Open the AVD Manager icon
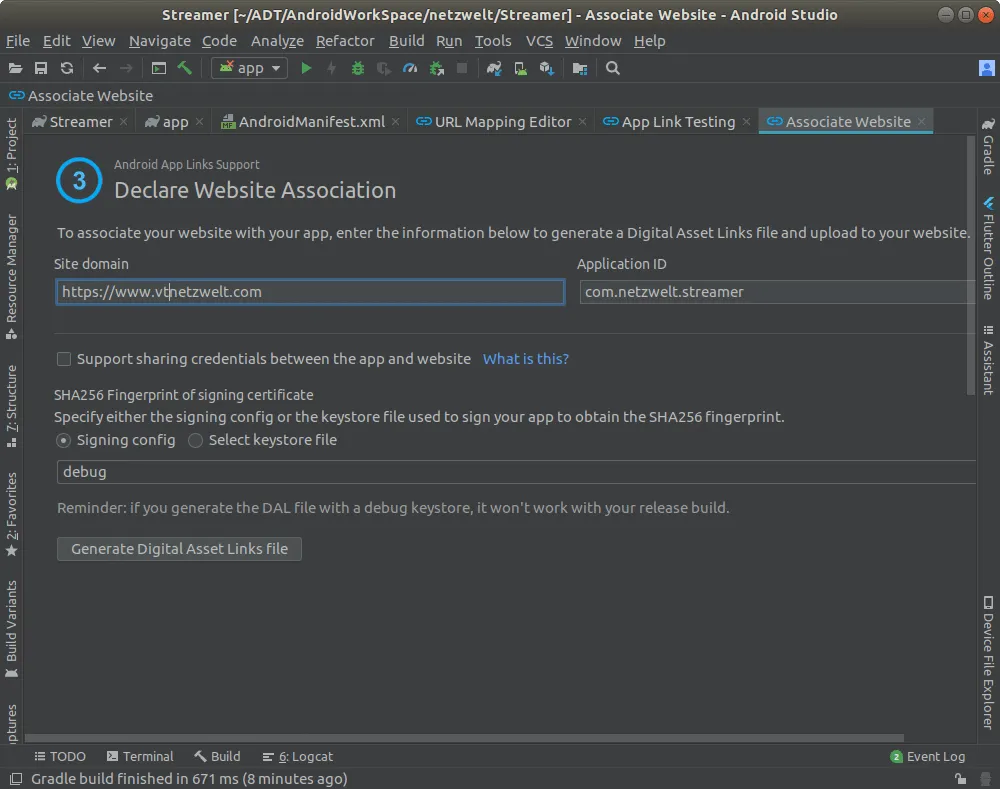Viewport: 1000px width, 789px height. point(520,68)
